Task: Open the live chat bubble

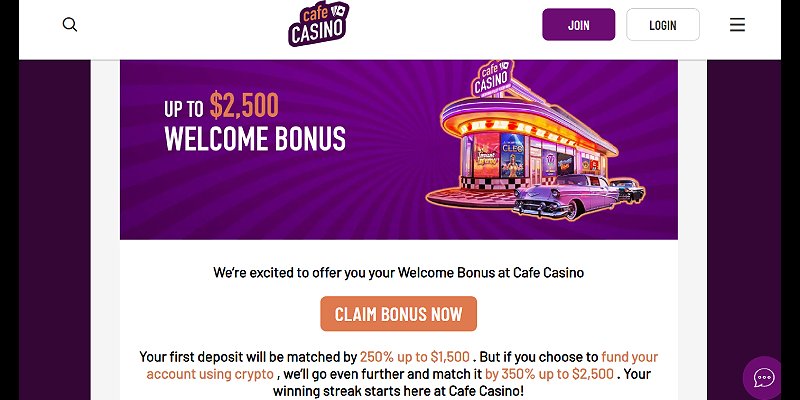Action: click(x=764, y=378)
